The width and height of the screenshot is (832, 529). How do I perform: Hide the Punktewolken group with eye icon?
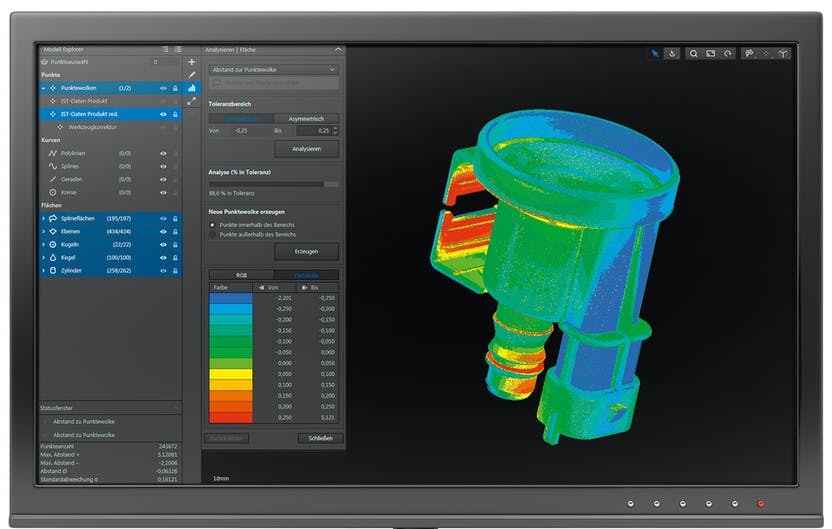pos(163,88)
